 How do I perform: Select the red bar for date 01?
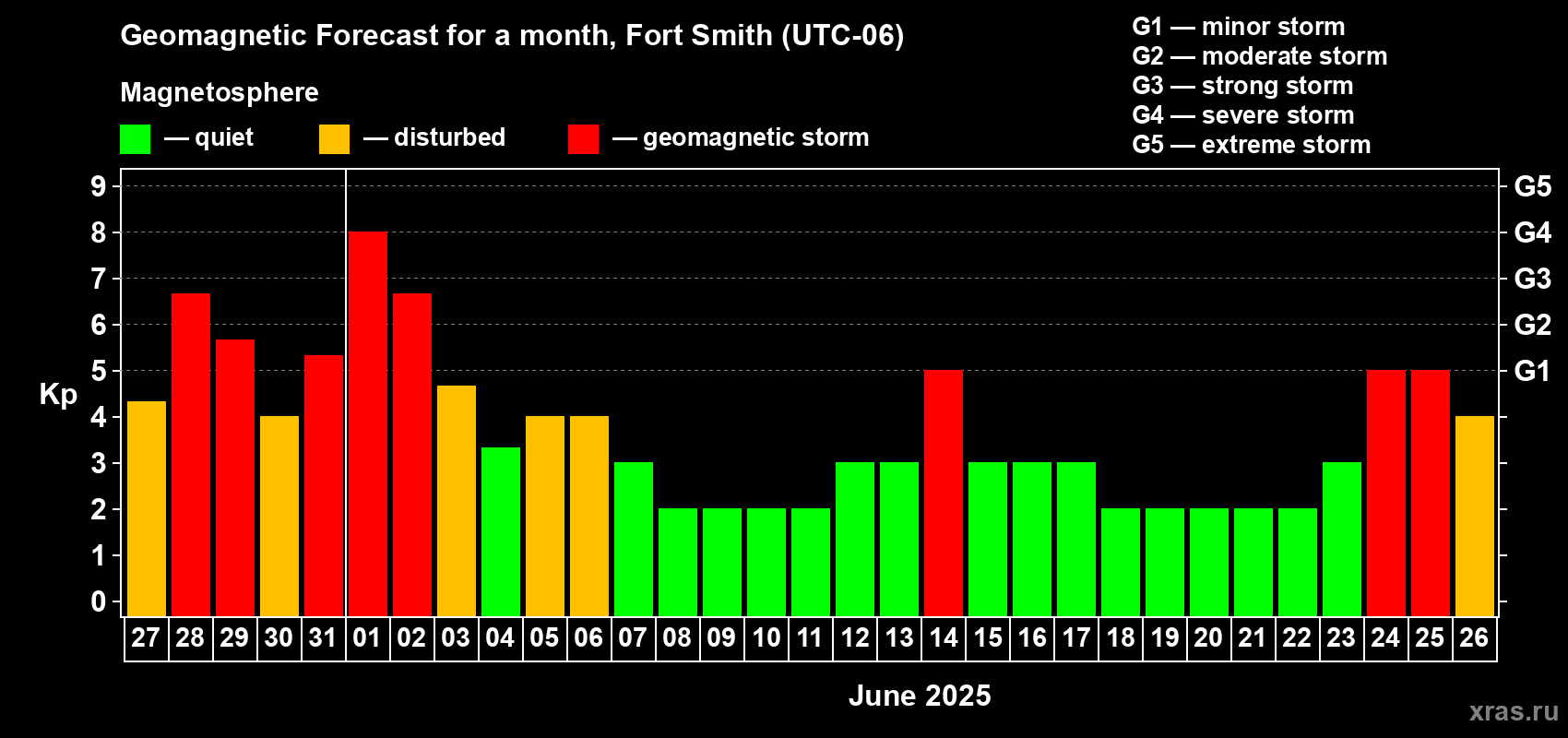click(368, 424)
